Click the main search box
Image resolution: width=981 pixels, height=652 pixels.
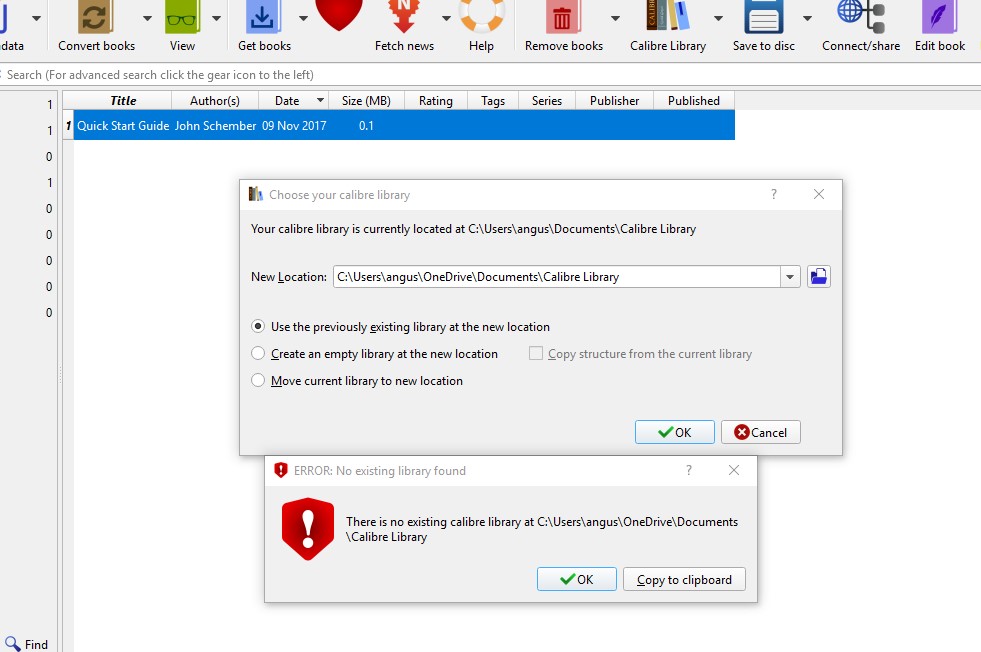[490, 74]
